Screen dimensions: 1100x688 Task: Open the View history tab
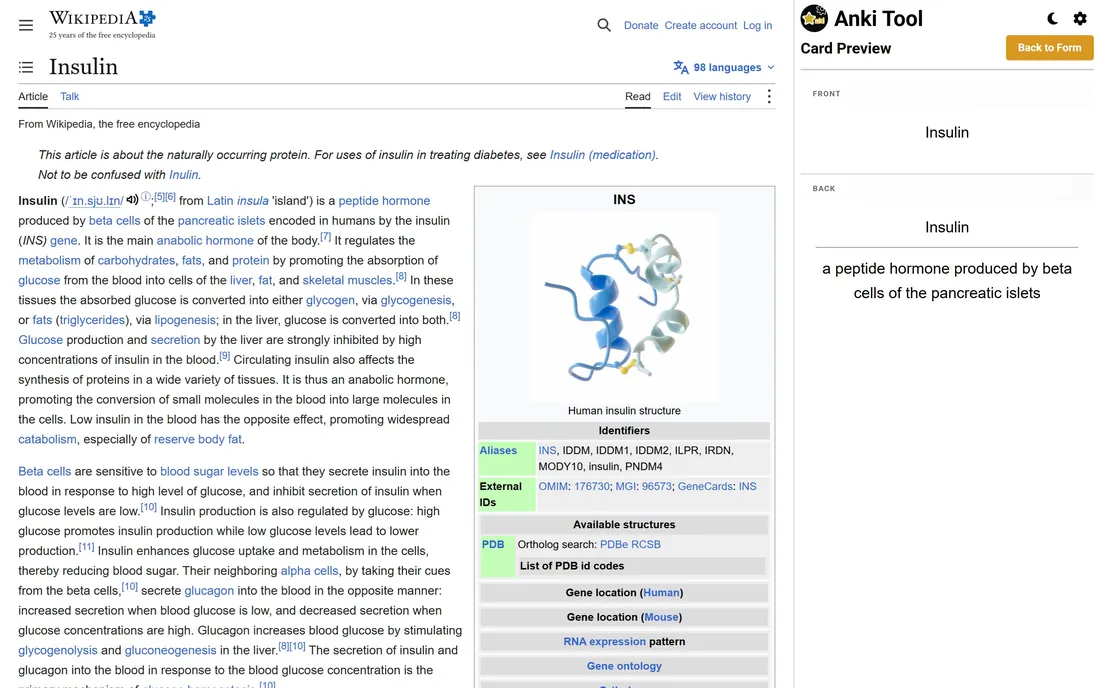click(722, 97)
